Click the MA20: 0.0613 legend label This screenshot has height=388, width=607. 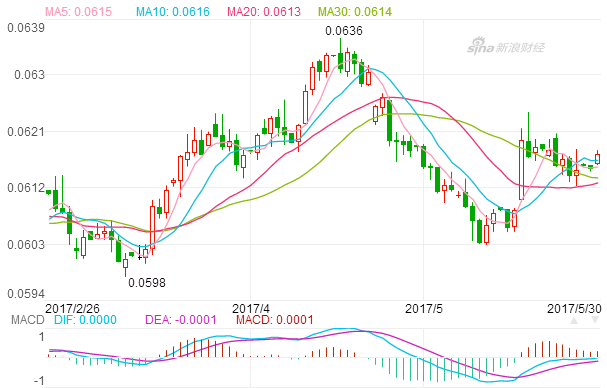(x=264, y=12)
